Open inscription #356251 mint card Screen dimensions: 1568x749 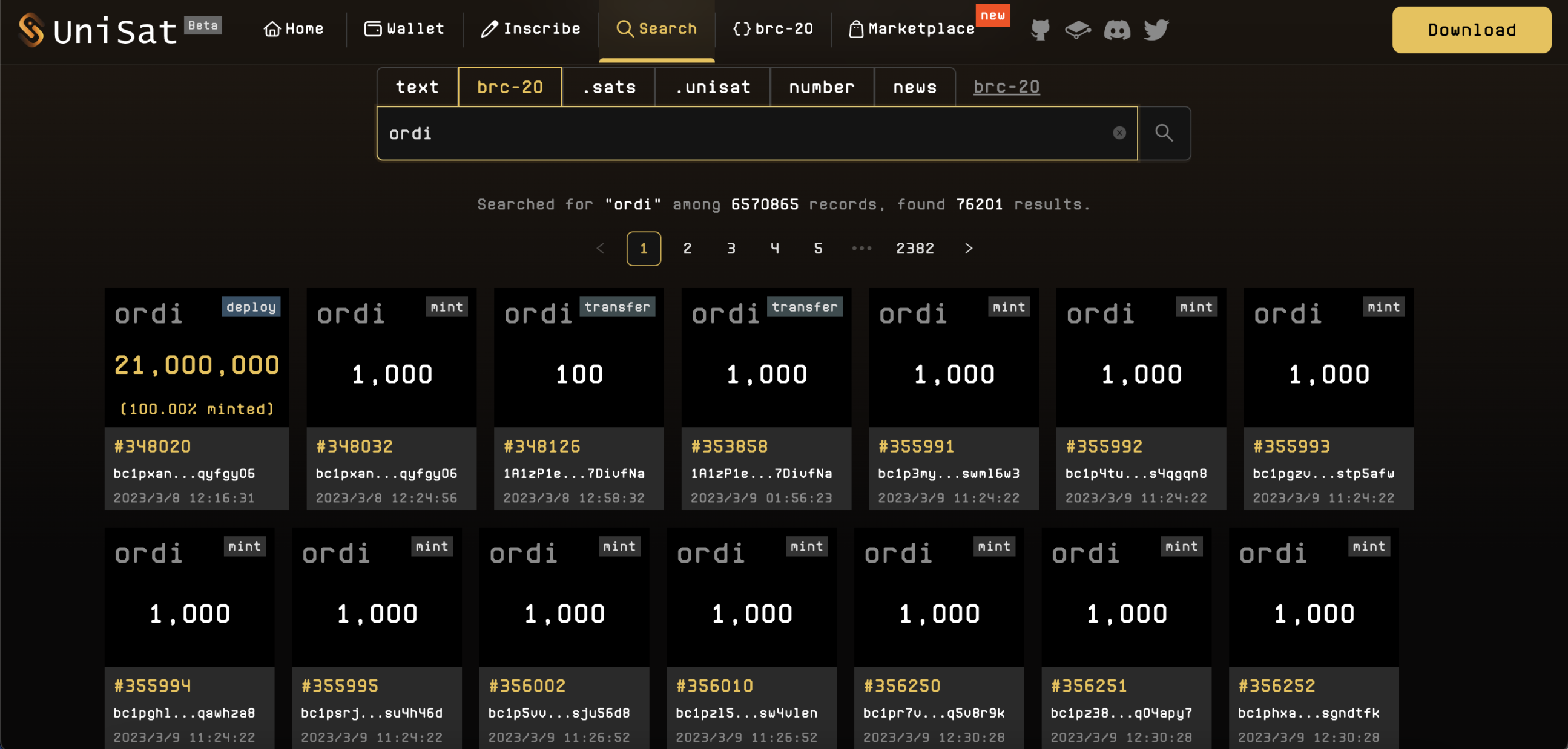point(1127,638)
